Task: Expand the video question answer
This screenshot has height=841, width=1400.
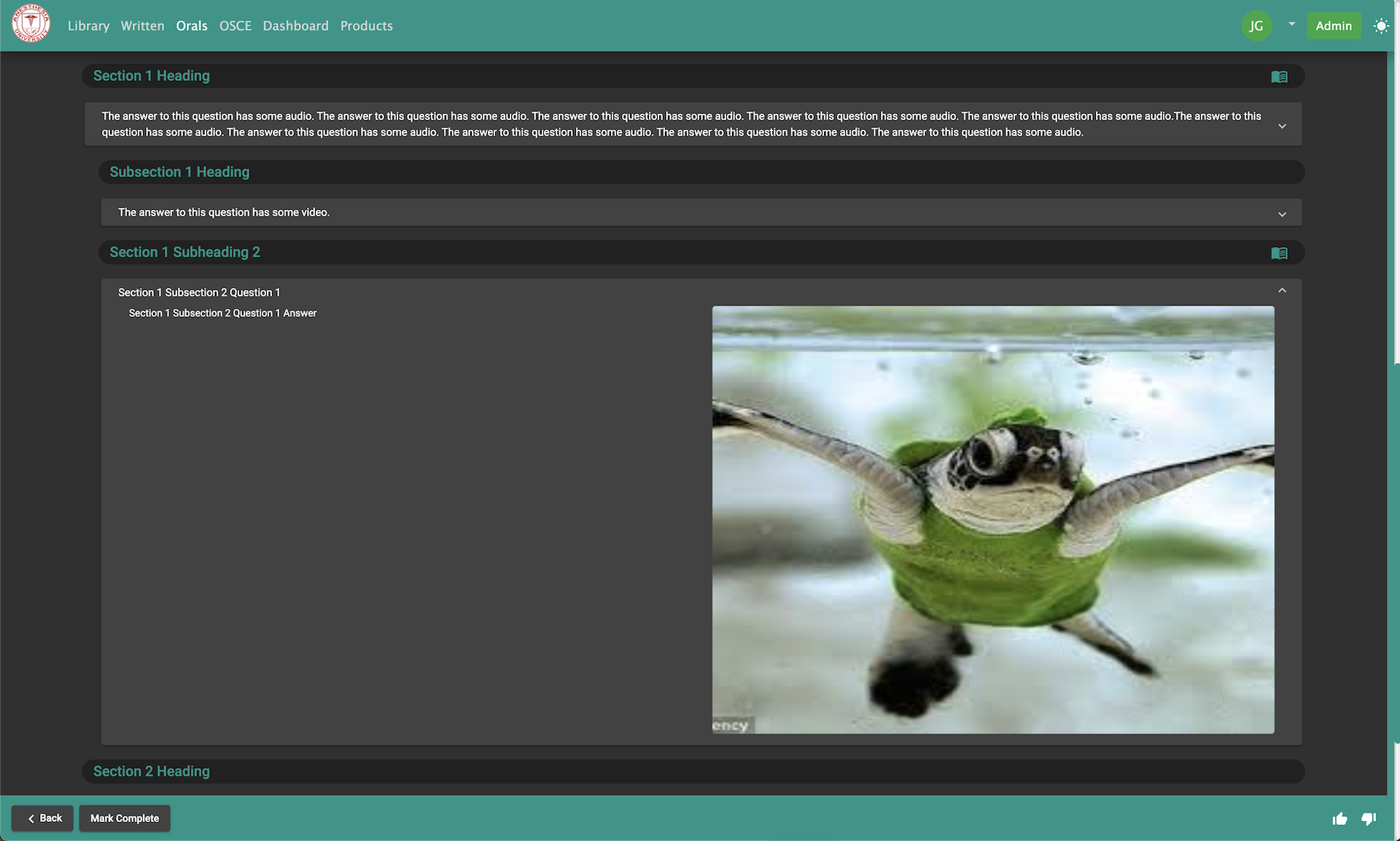Action: tap(1282, 214)
